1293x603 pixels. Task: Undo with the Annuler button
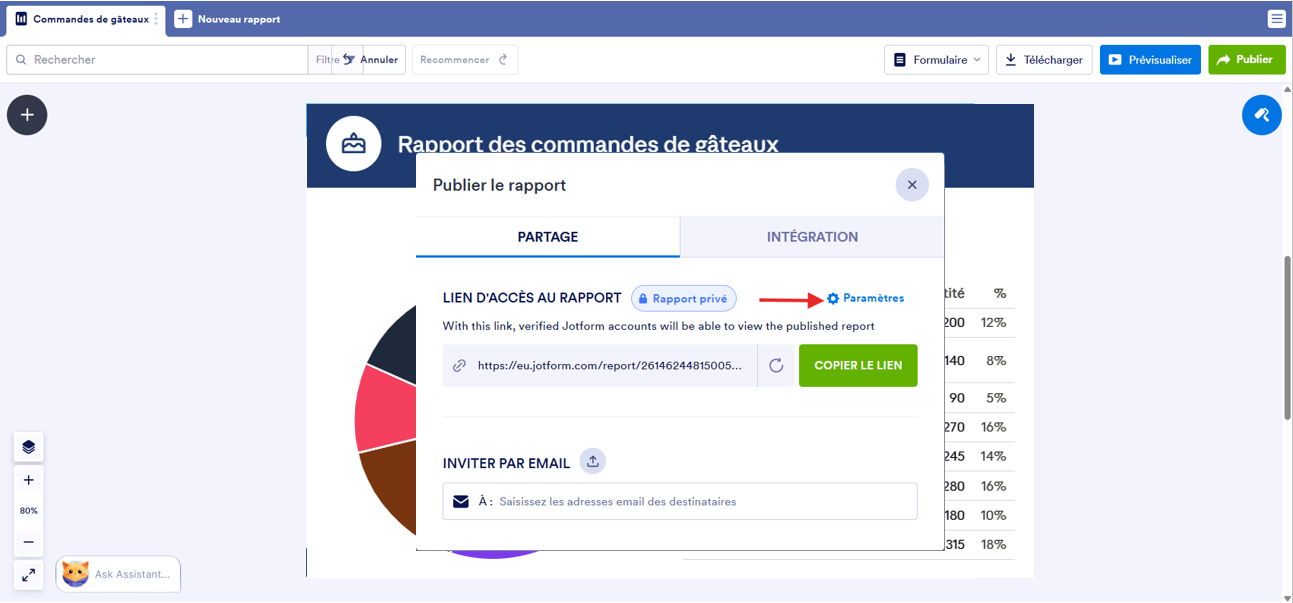(x=370, y=60)
